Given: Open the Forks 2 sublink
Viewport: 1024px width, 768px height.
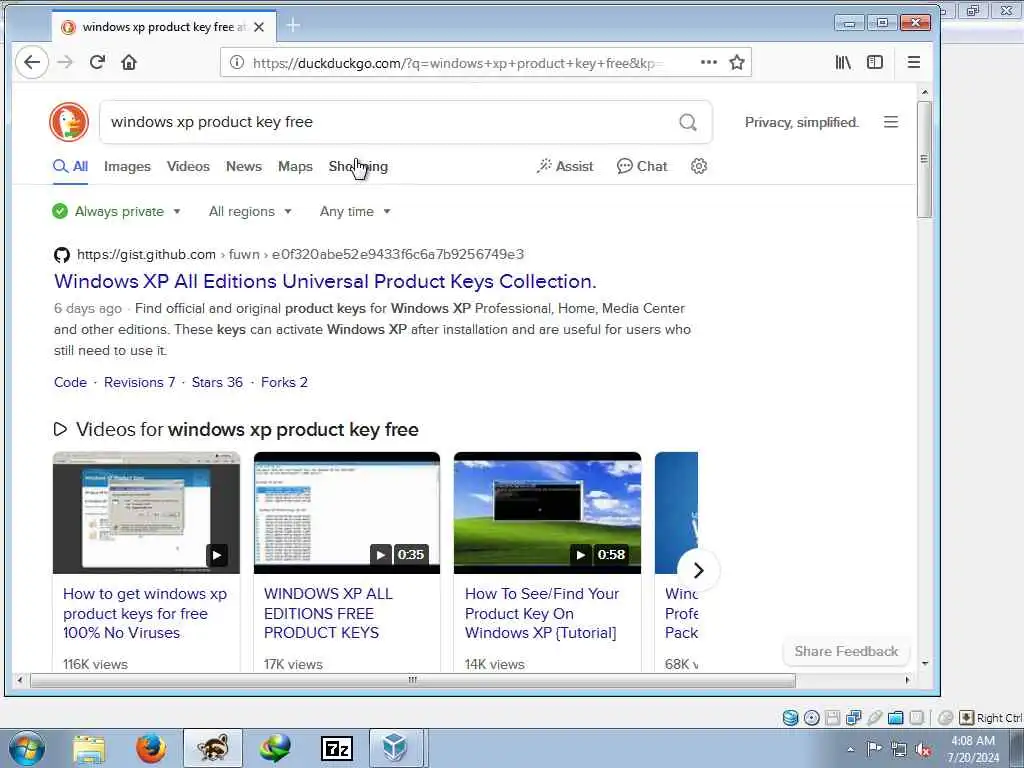Looking at the screenshot, I should pyautogui.click(x=284, y=382).
